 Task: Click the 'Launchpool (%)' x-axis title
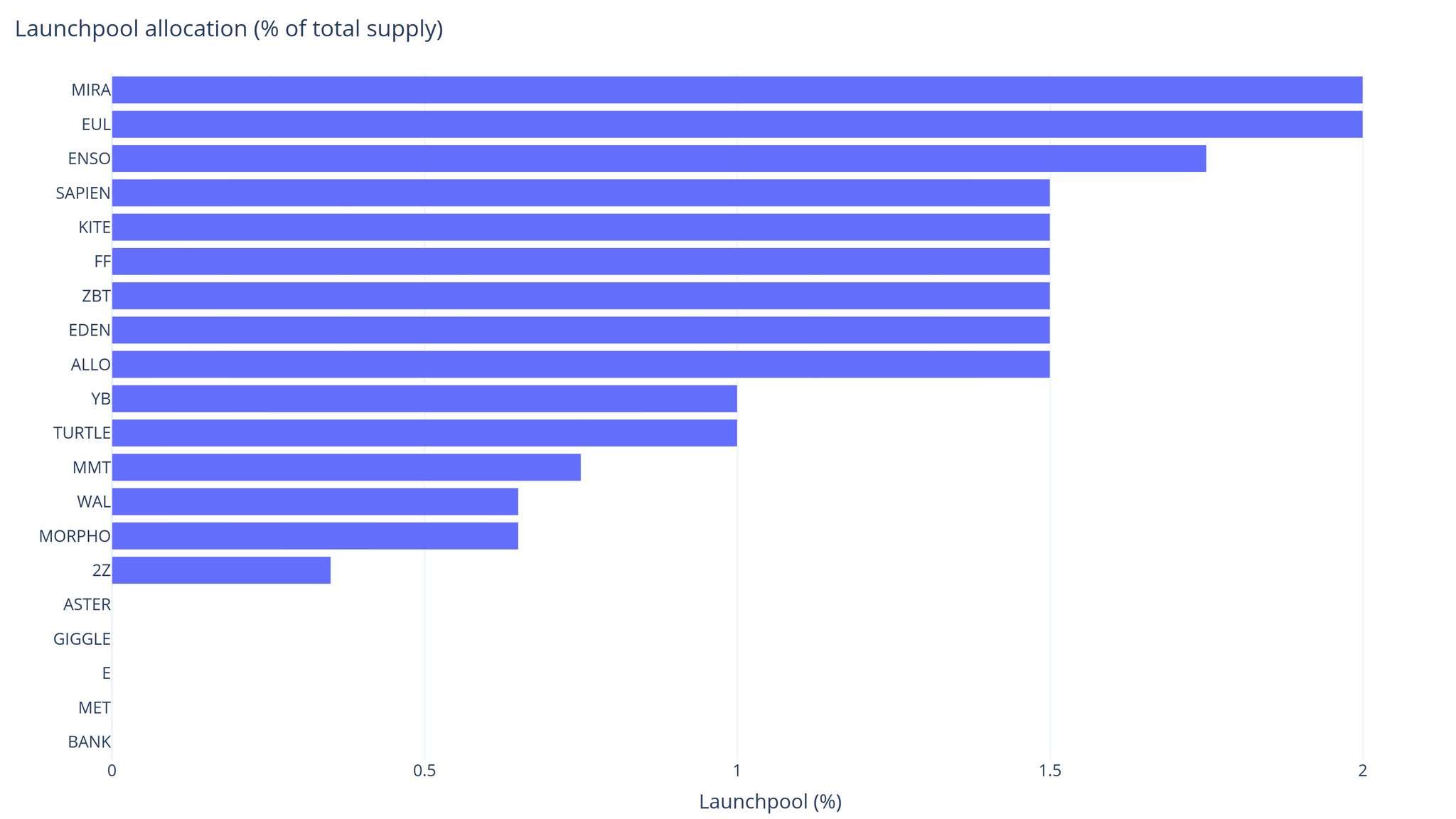click(x=770, y=801)
